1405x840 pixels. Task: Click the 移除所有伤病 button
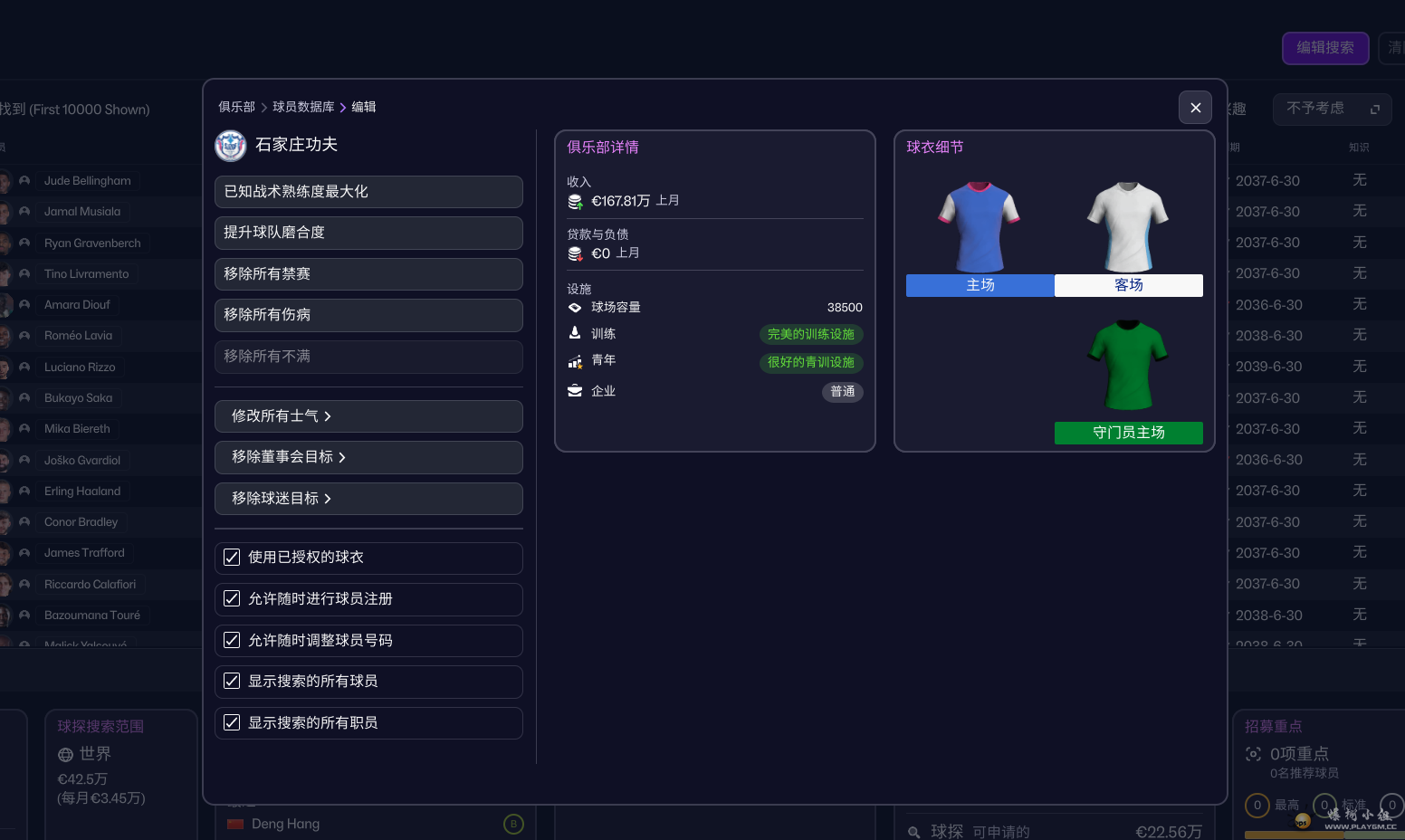coord(368,315)
